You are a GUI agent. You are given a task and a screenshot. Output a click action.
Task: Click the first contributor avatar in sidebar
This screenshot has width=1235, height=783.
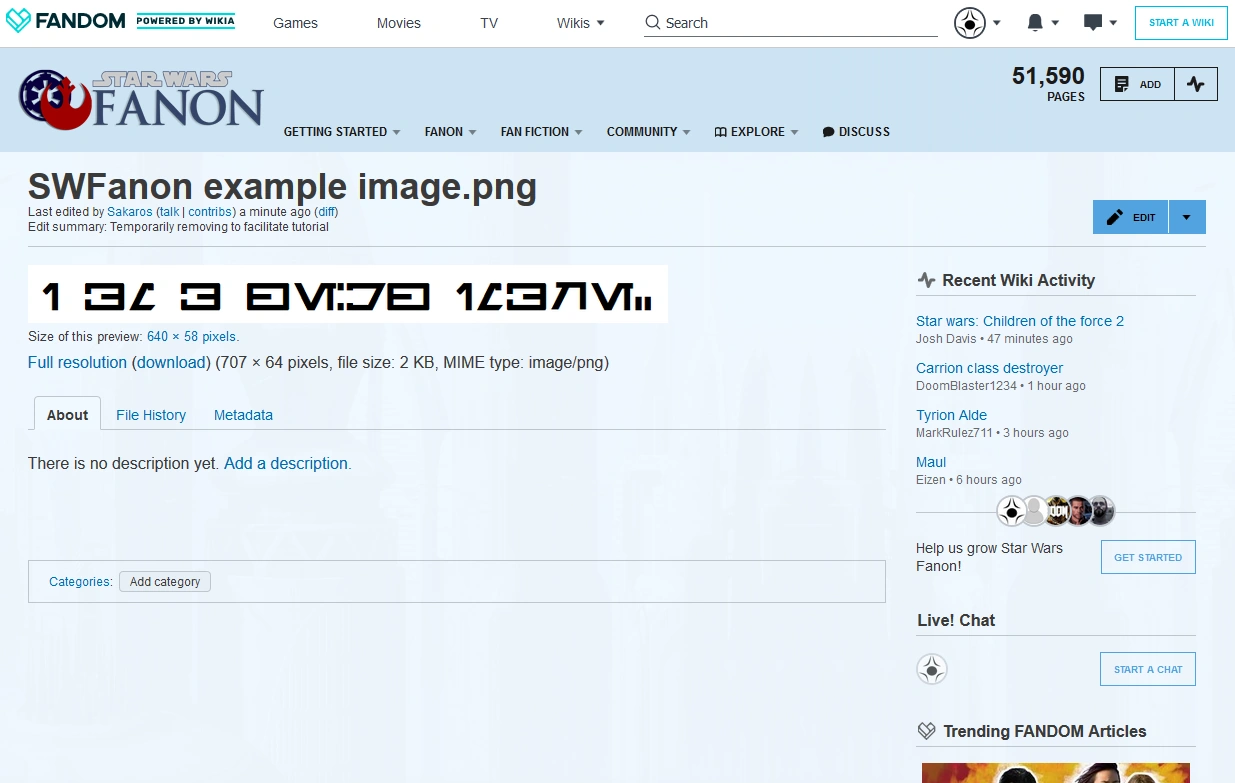pyautogui.click(x=1012, y=511)
